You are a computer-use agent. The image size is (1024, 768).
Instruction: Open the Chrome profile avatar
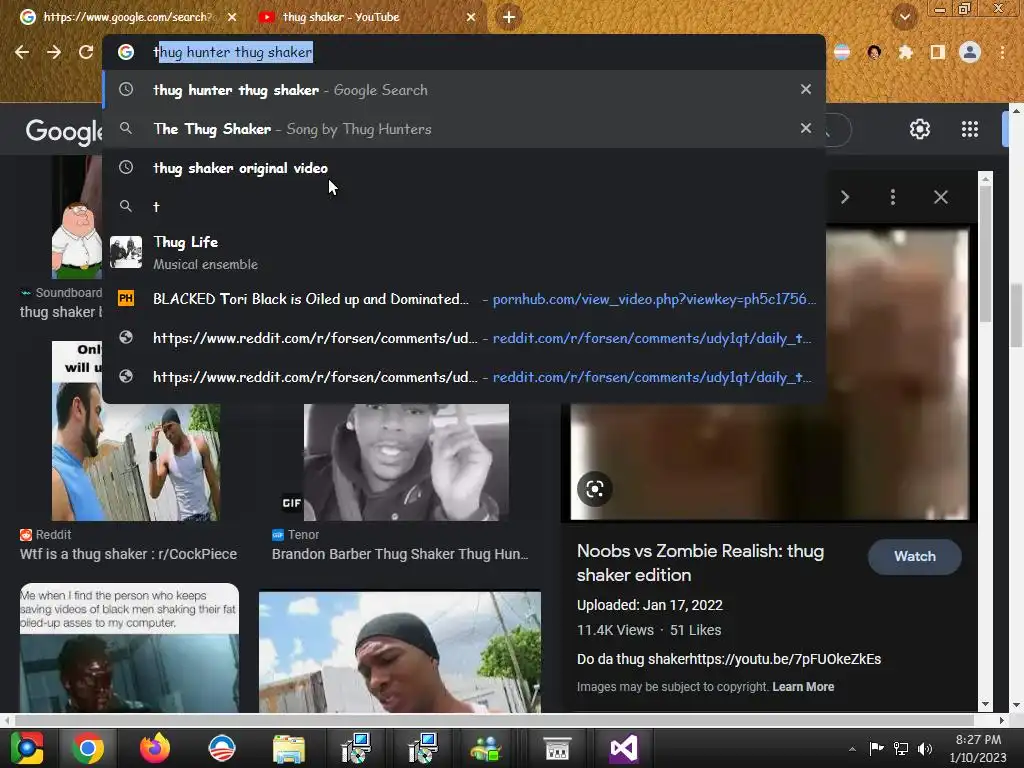tap(970, 52)
